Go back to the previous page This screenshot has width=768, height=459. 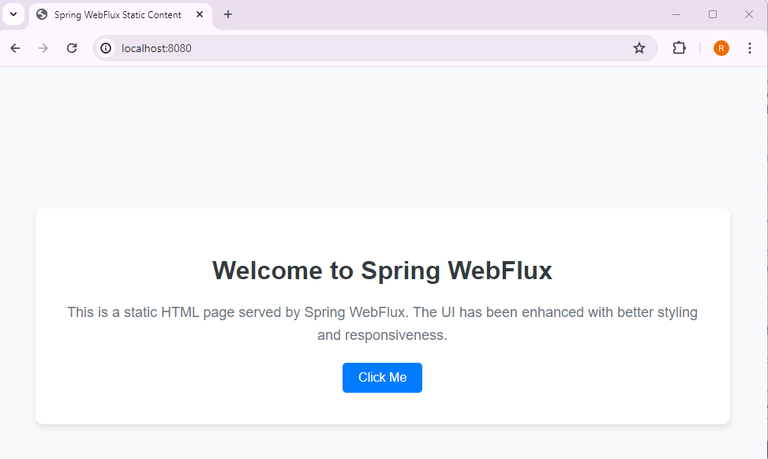click(15, 48)
